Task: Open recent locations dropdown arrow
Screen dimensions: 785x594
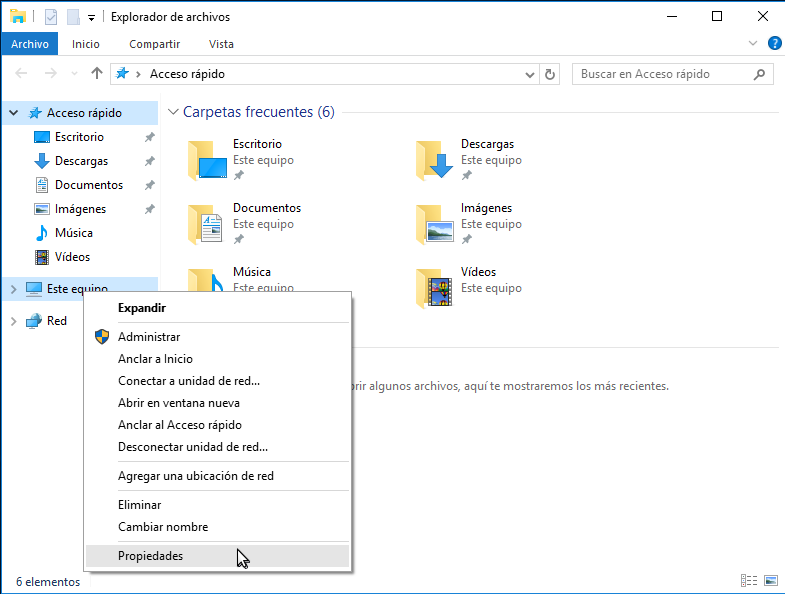Action: tap(75, 74)
